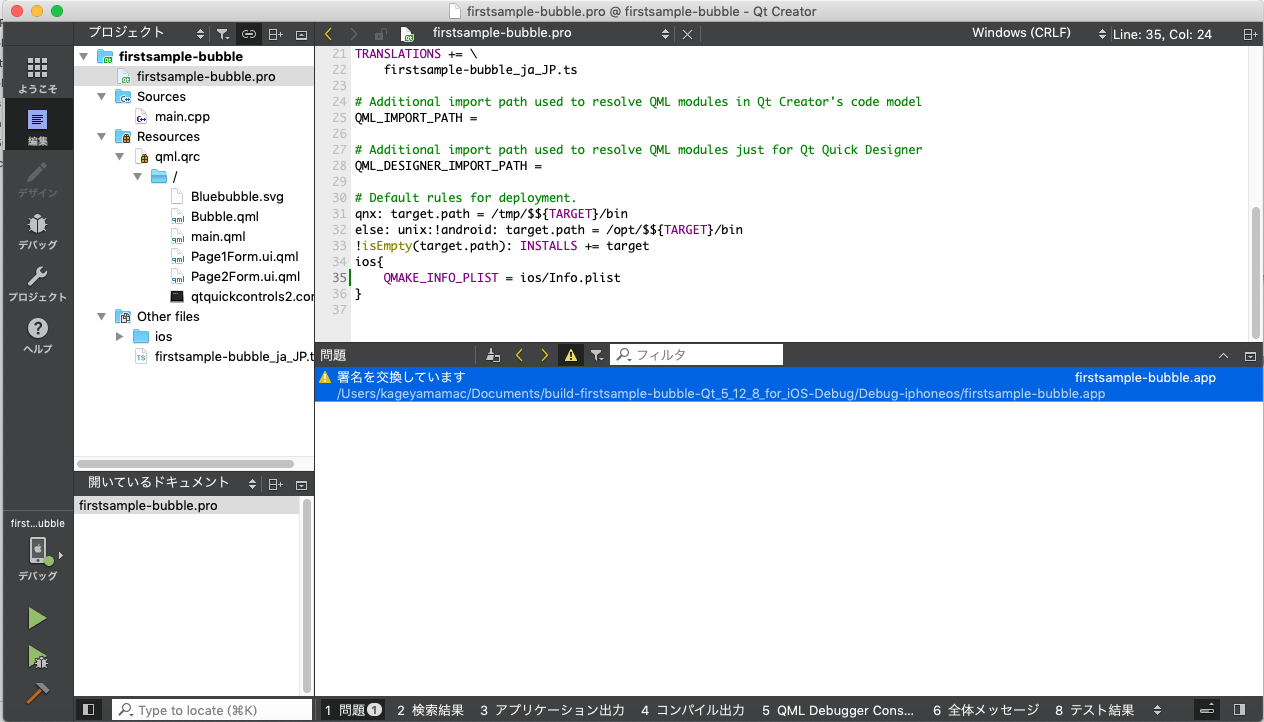Open the デバッグ mode with the bug icon
Screen dimensions: 1264x722
point(37,231)
